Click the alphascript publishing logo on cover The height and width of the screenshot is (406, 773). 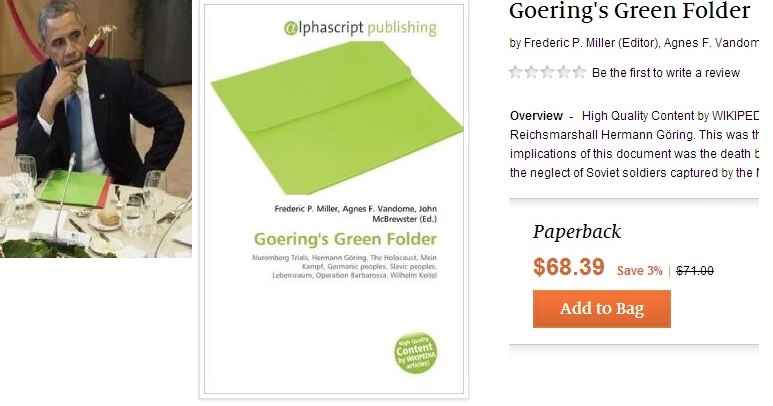360,28
